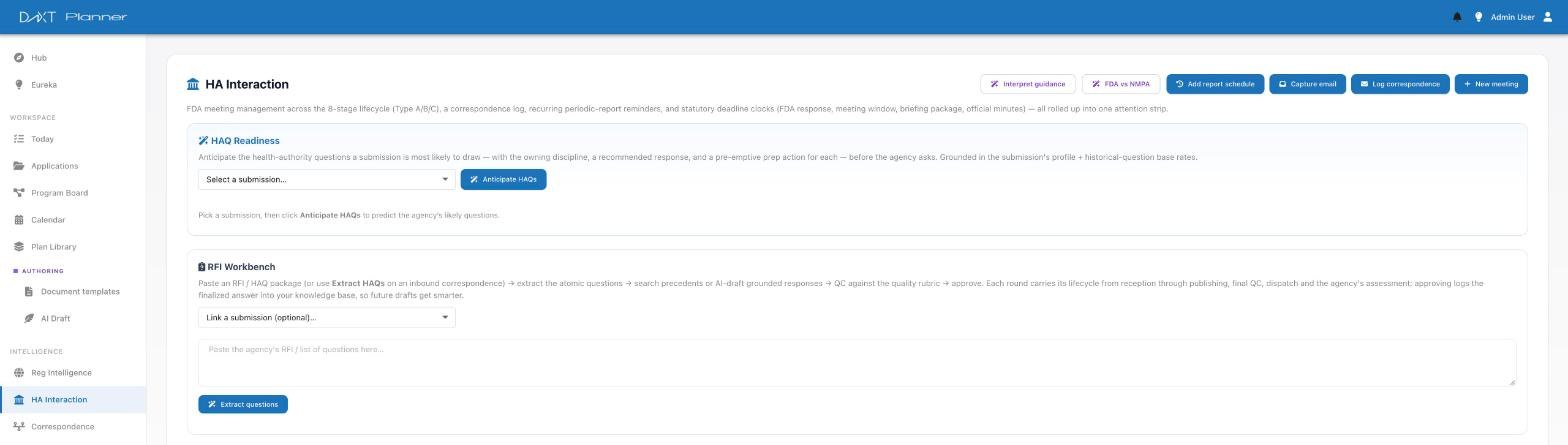Click the HA Interaction page title
This screenshot has width=1568, height=445.
click(x=247, y=85)
